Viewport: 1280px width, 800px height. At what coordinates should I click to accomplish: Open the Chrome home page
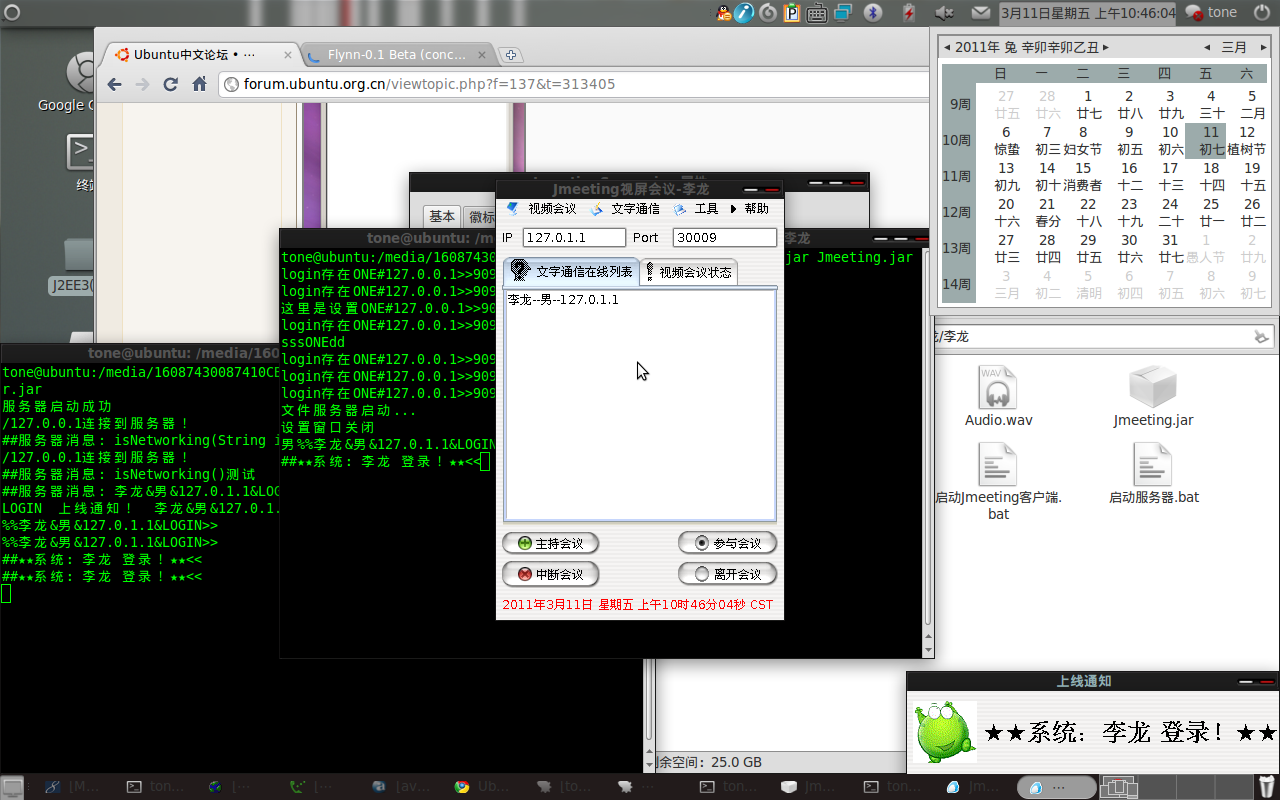[199, 84]
